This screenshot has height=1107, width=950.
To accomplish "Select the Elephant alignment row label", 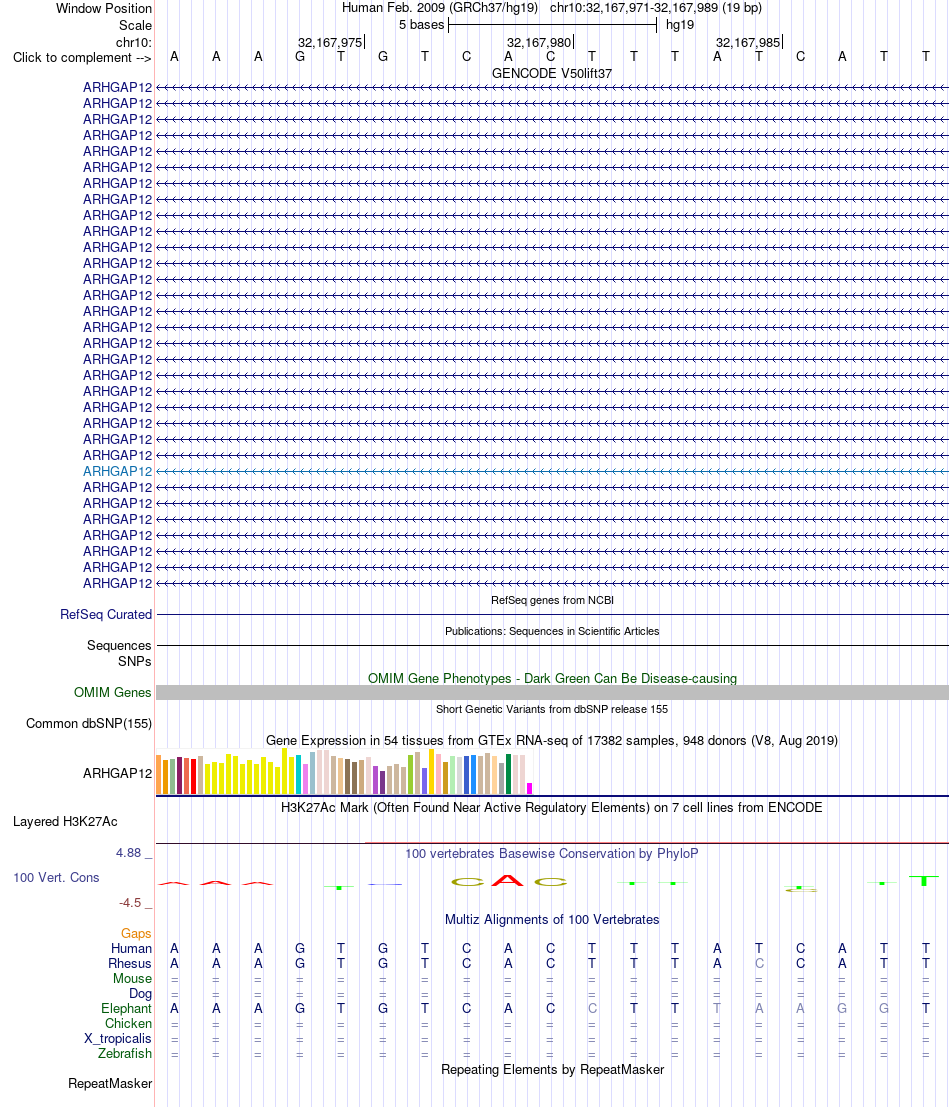I will pos(126,1008).
